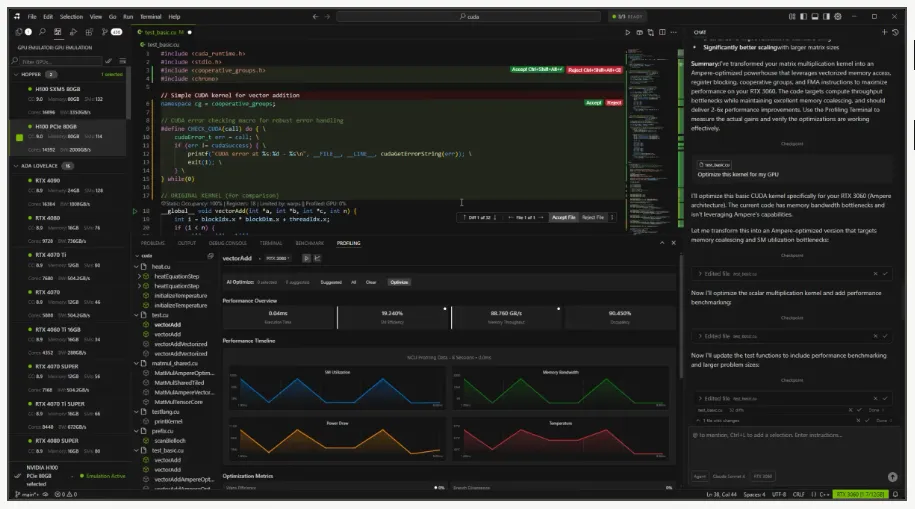Toggle the green checkbox on H100 PCIe 80GB
Viewport: 915px width, 509px height.
point(19,137)
